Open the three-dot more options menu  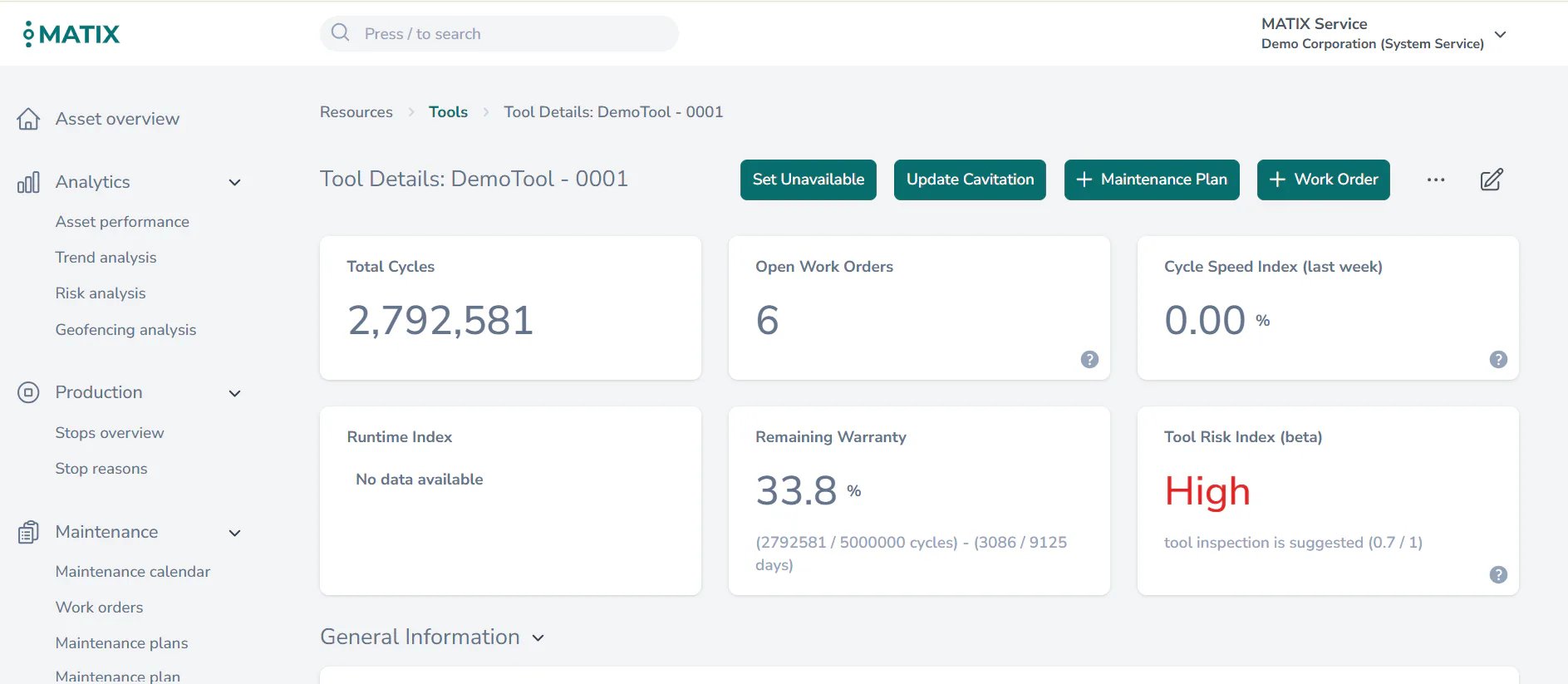pyautogui.click(x=1436, y=180)
